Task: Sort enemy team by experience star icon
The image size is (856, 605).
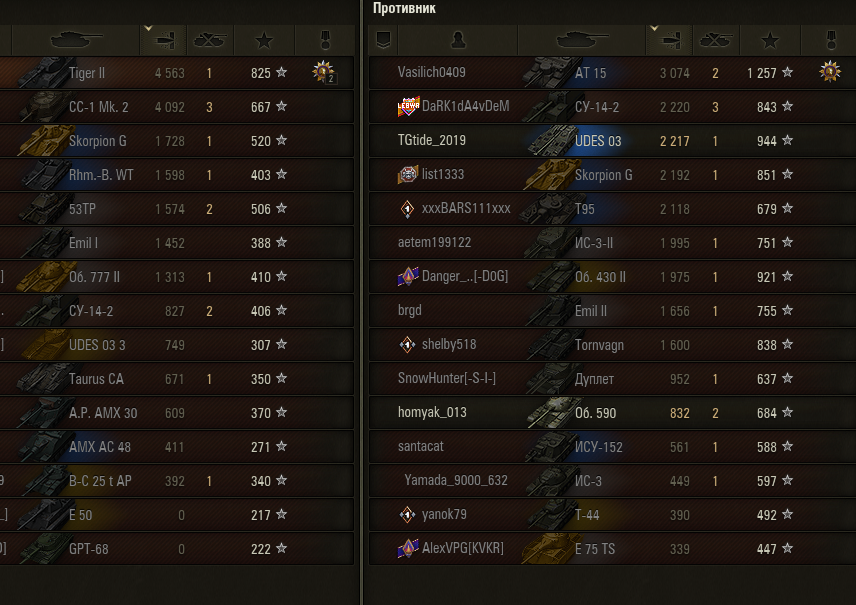Action: point(770,40)
